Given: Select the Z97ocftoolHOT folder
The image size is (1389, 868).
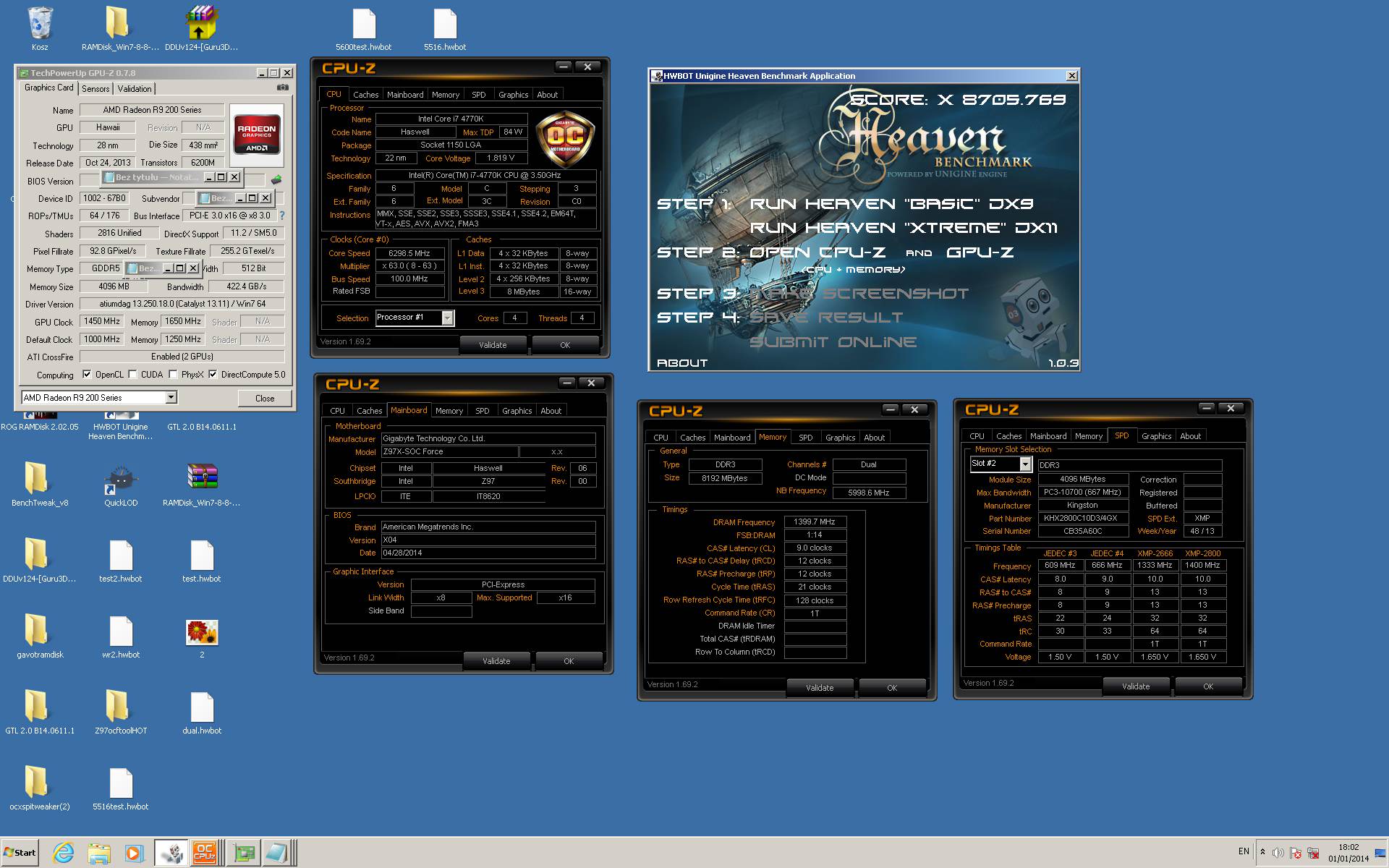Looking at the screenshot, I should [117, 706].
